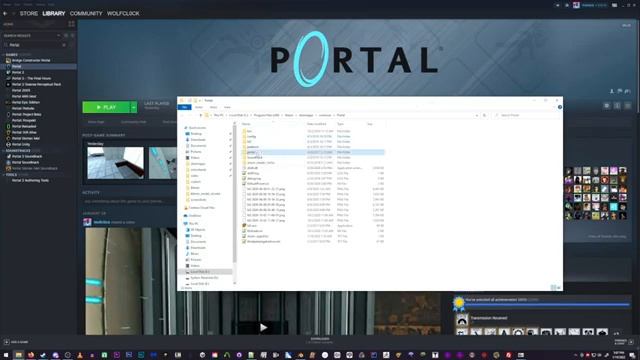Play the video in the Steam activity feed
The height and width of the screenshot is (360, 640).
click(263, 327)
